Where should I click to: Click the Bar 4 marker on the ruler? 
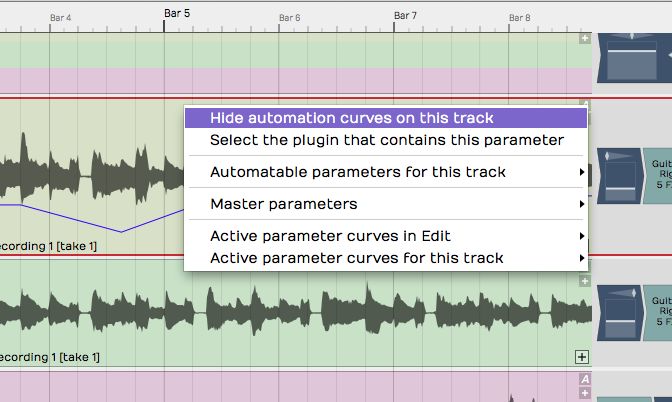pos(61,18)
